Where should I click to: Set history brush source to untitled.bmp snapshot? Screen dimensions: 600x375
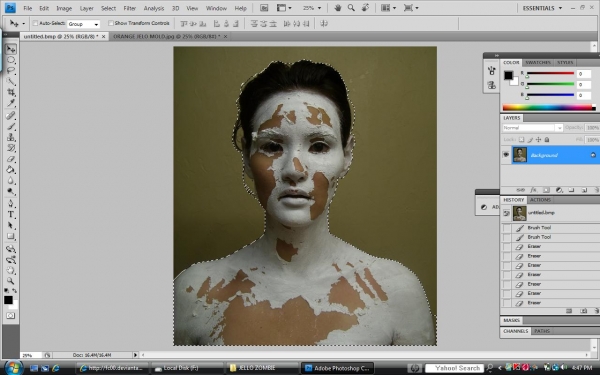[506, 213]
